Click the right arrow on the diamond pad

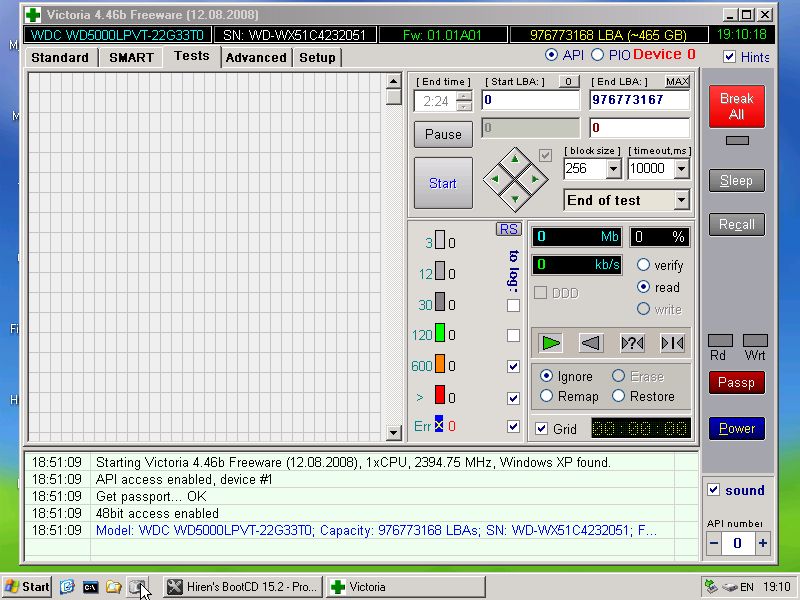tap(535, 179)
